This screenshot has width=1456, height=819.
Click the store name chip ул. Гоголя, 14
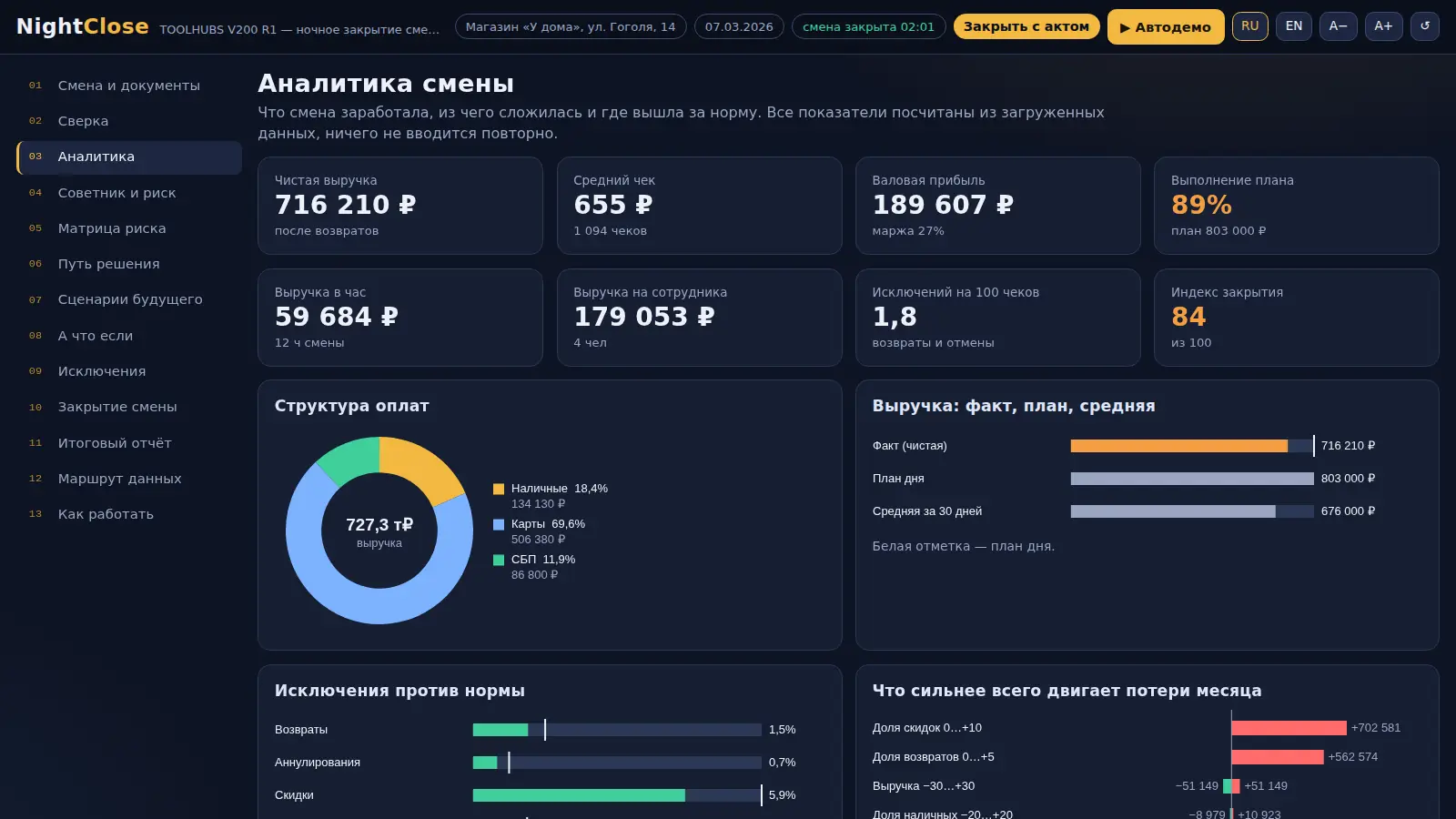[x=571, y=26]
